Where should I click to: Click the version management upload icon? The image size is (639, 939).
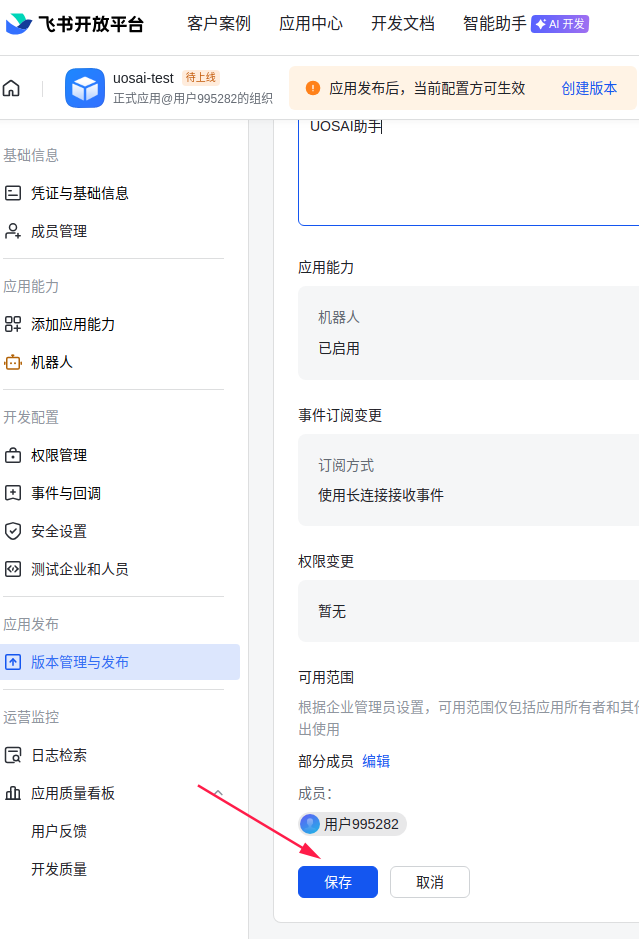[13, 662]
